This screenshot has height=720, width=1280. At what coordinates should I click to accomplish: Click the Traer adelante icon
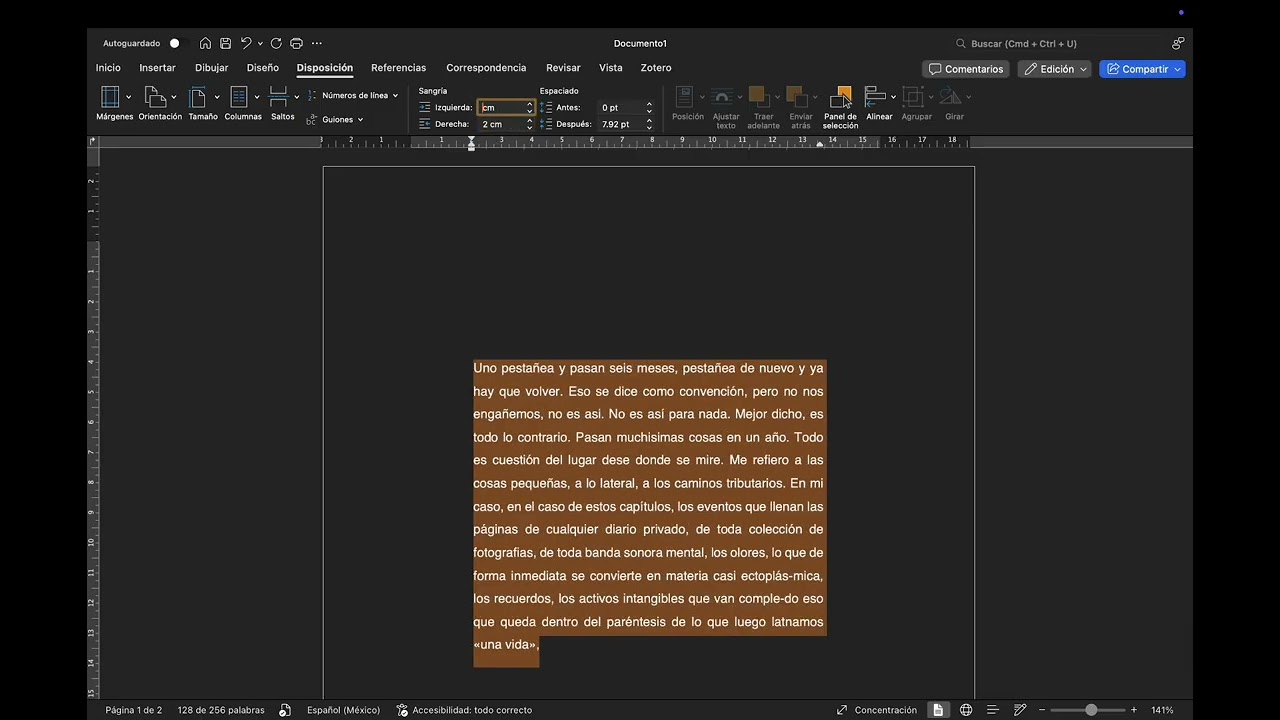point(758,96)
